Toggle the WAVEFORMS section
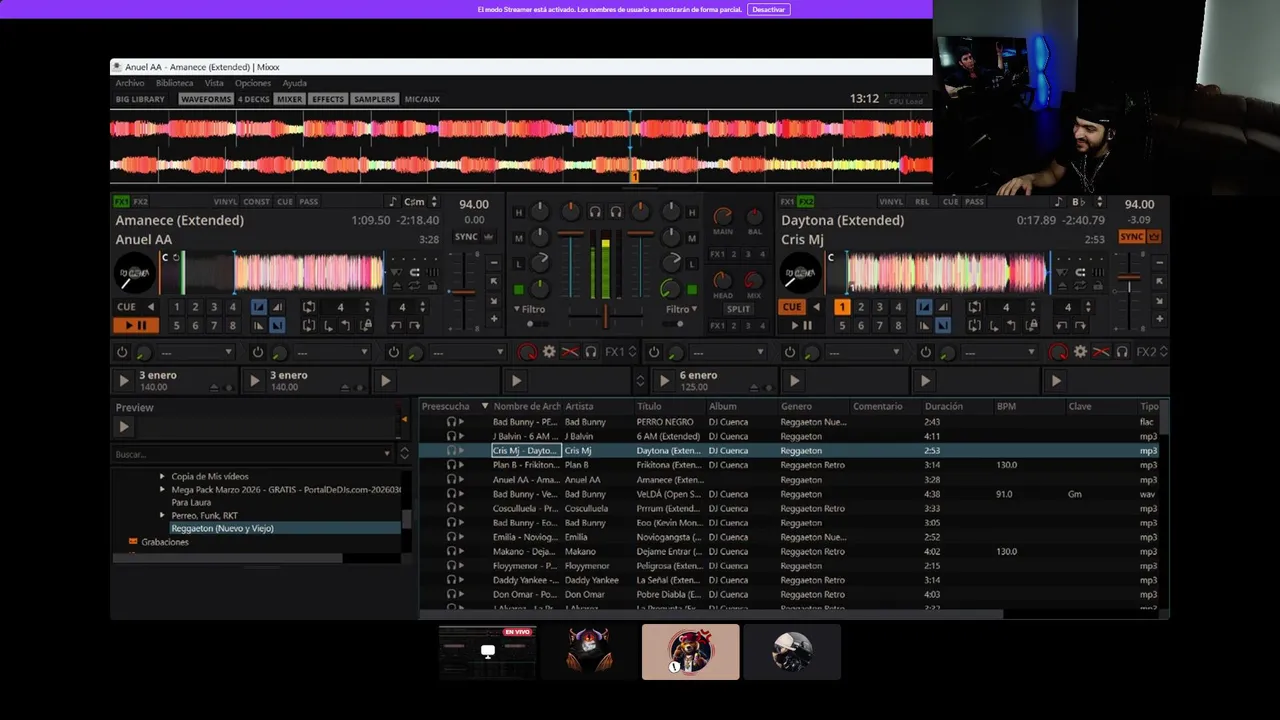The height and width of the screenshot is (720, 1280). pyautogui.click(x=206, y=99)
